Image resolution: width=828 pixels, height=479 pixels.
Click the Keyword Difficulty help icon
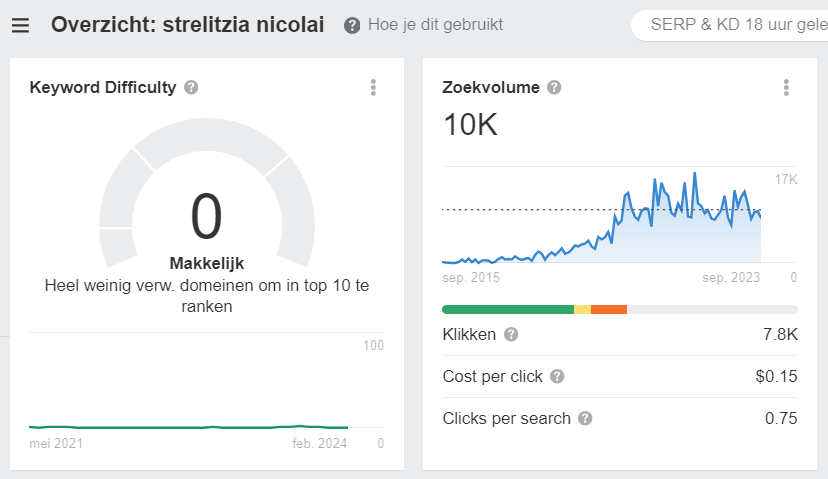pos(191,87)
